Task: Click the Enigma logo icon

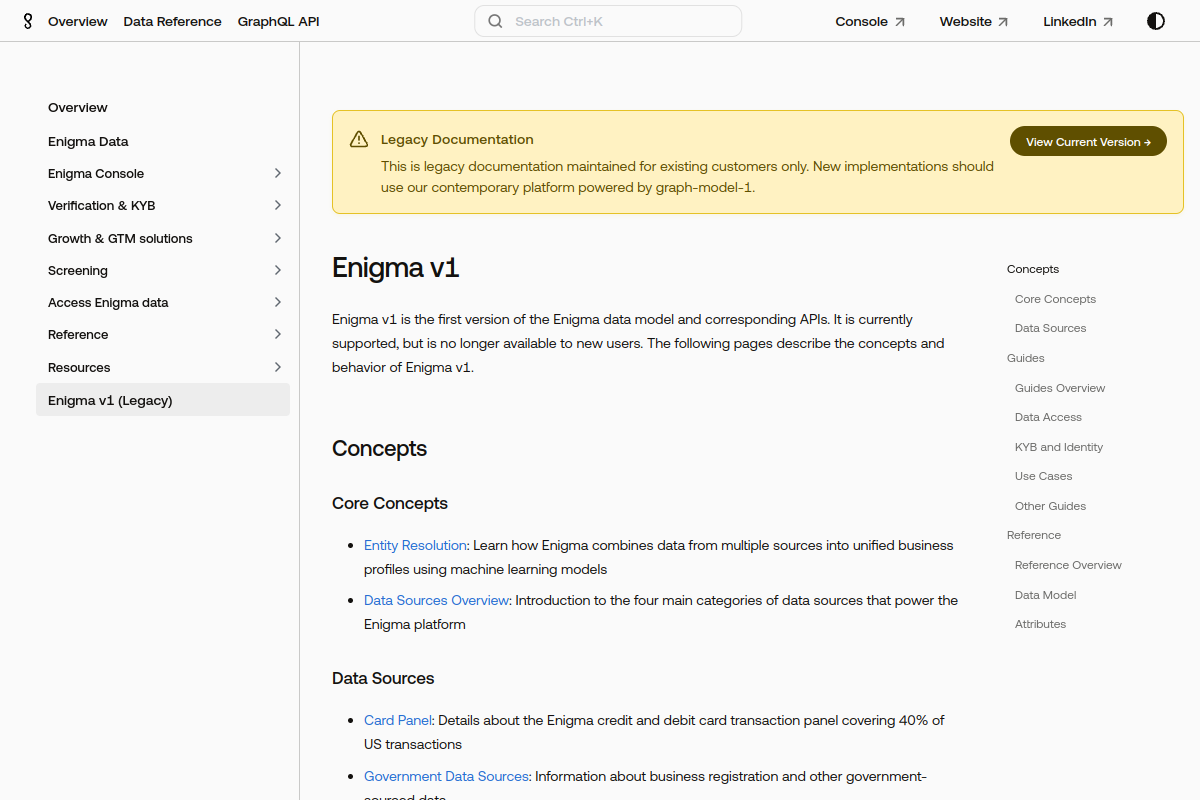Action: (x=28, y=21)
